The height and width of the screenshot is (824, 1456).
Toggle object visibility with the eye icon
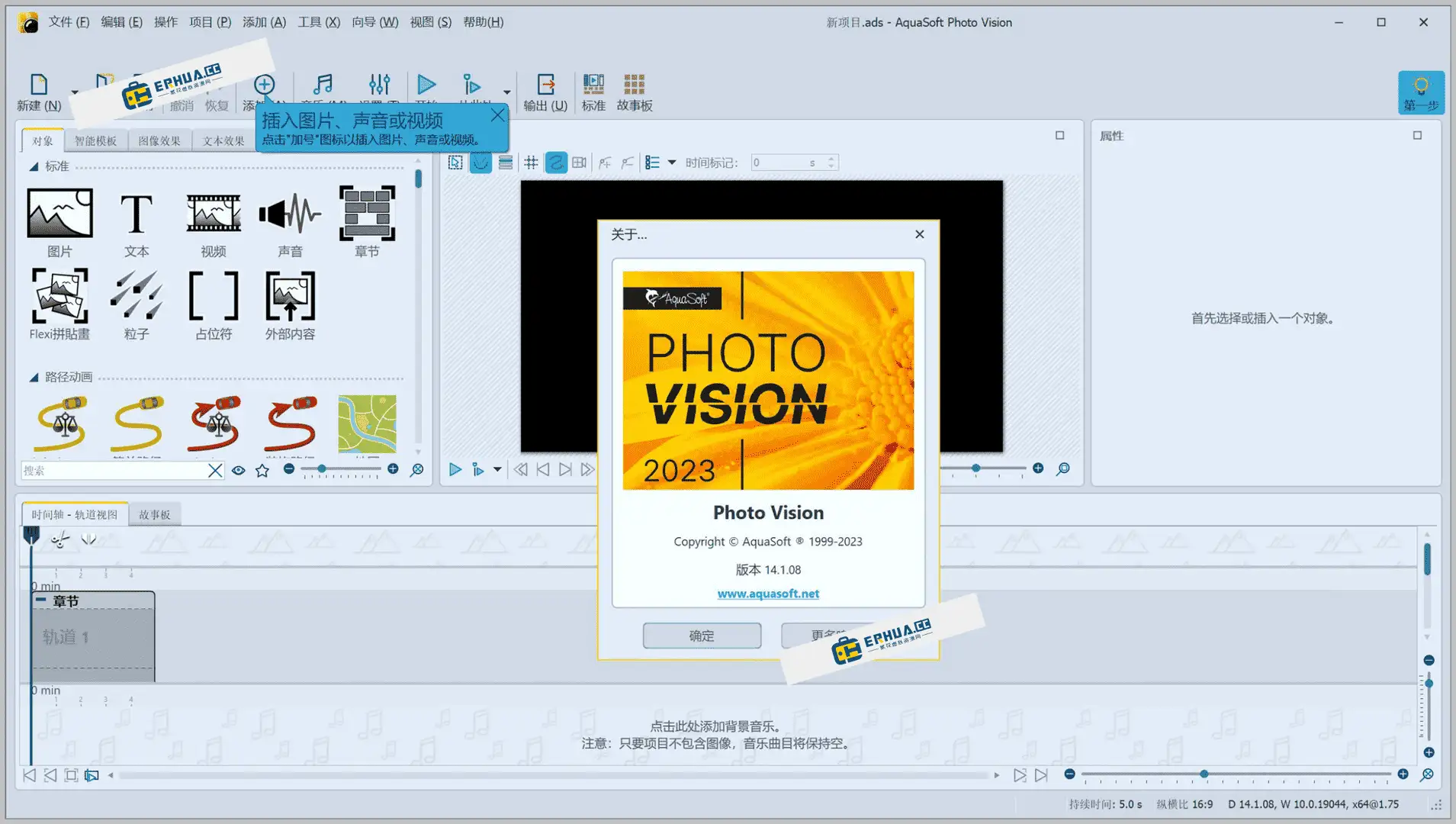click(239, 470)
